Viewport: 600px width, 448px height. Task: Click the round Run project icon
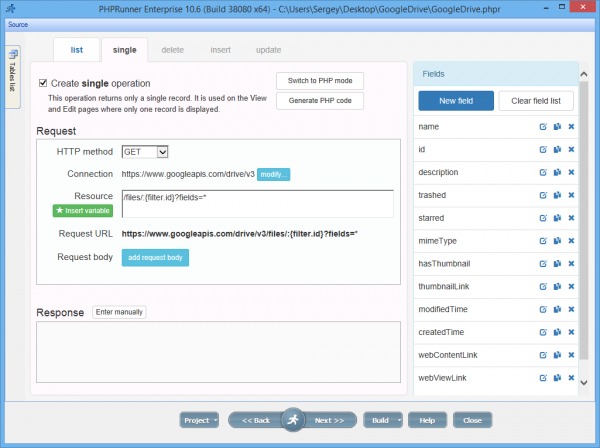tap(293, 420)
